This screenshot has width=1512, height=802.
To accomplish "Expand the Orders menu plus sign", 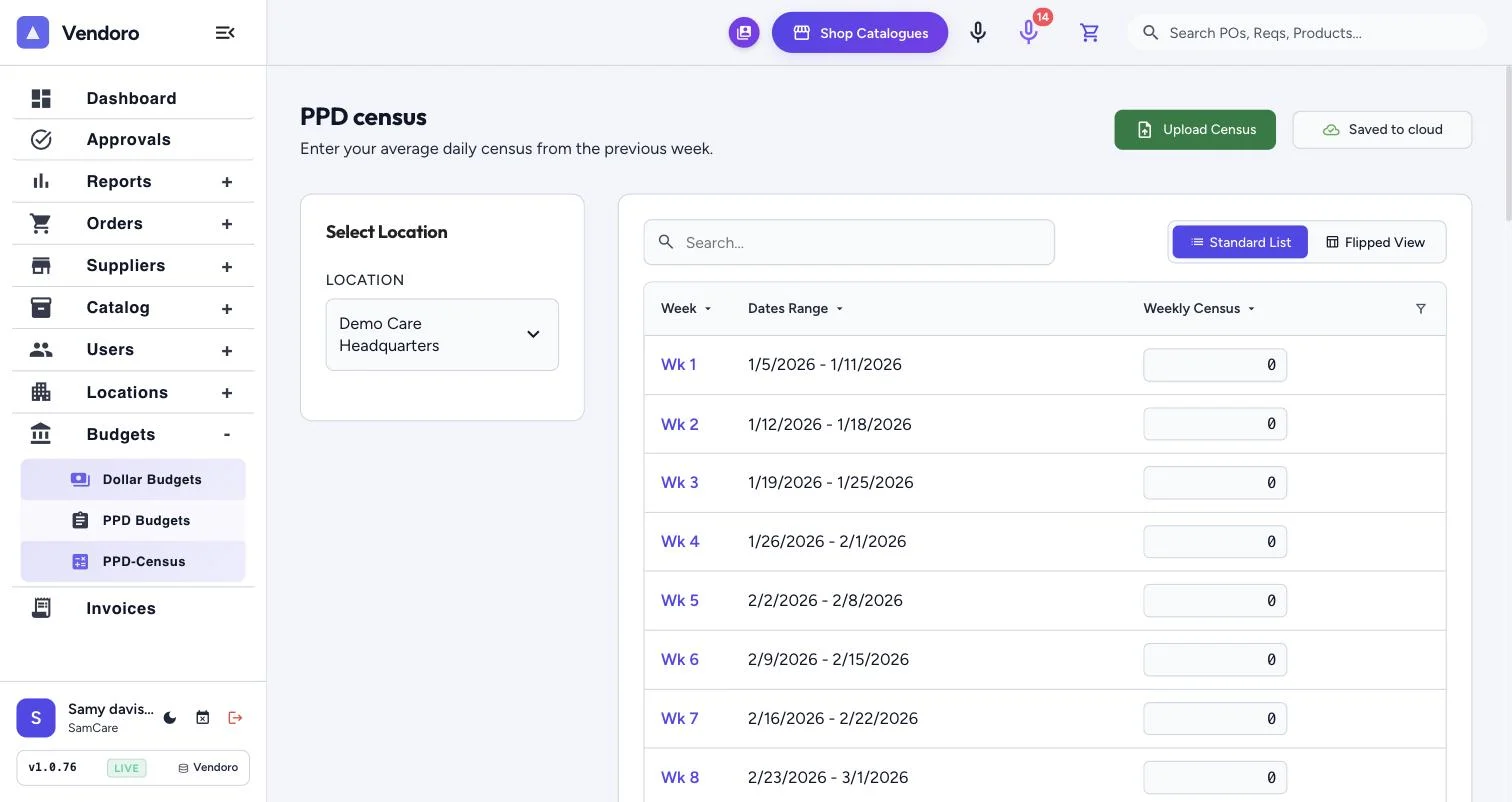I will [227, 224].
